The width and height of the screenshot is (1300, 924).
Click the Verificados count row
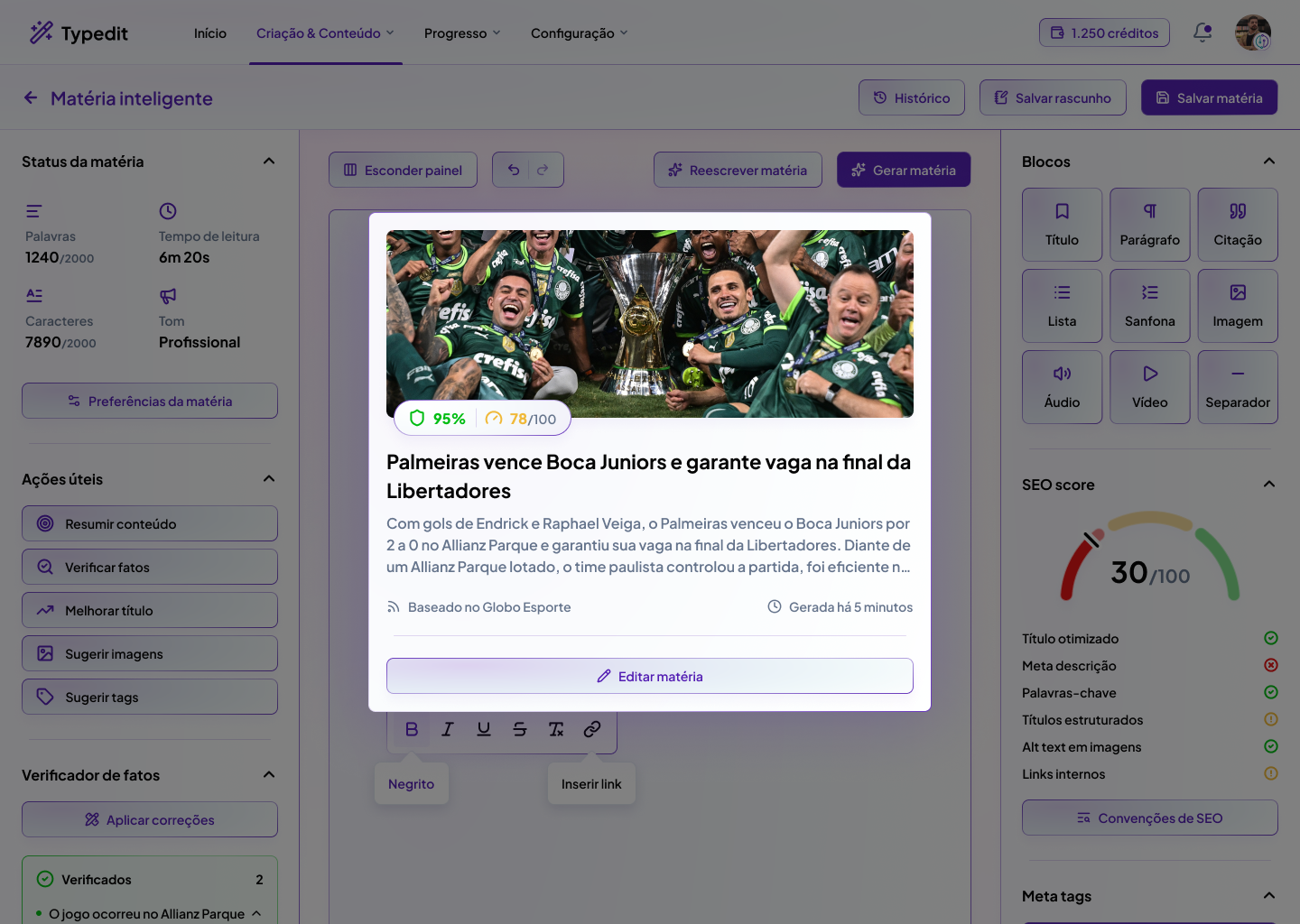point(150,879)
